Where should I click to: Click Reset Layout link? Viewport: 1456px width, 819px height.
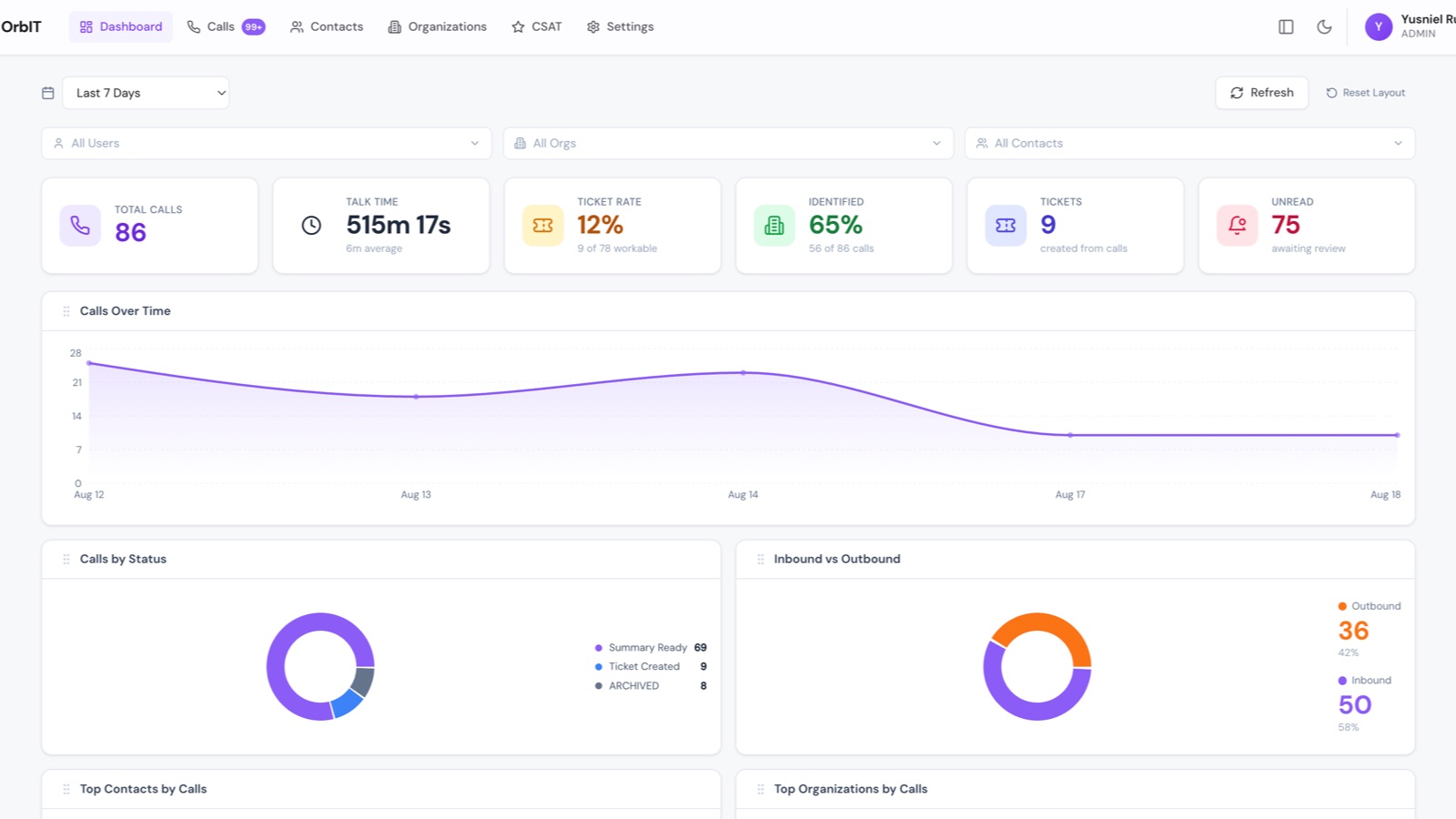pyautogui.click(x=1365, y=93)
